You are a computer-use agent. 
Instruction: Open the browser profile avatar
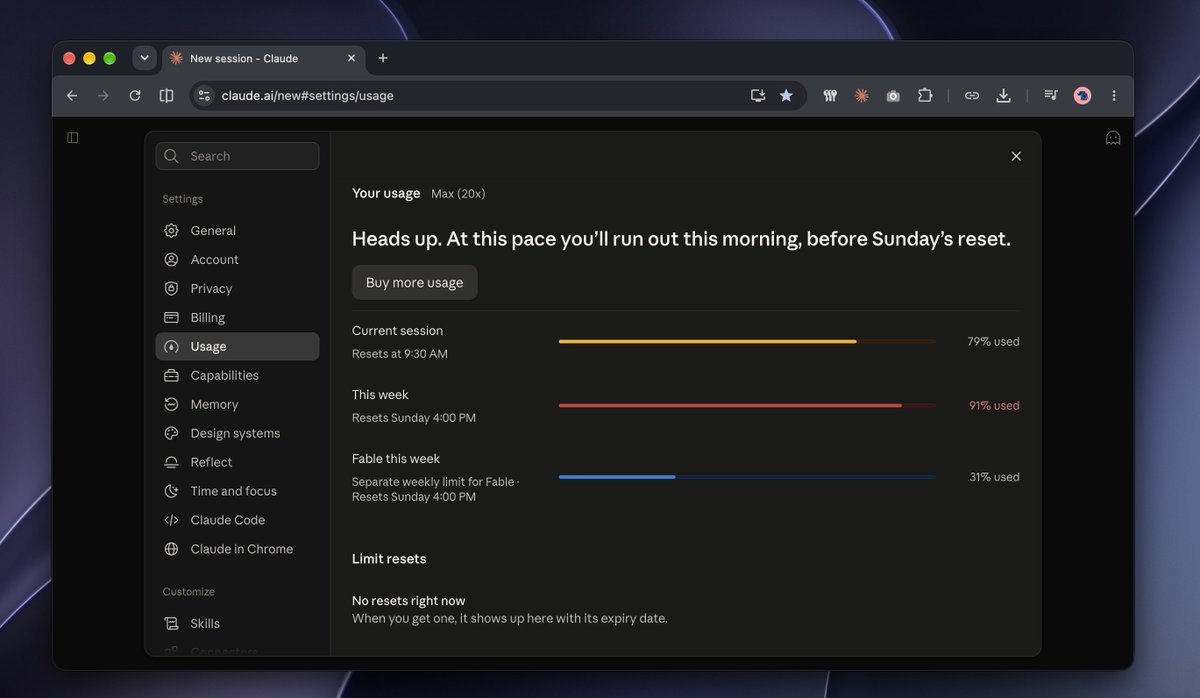click(1082, 96)
